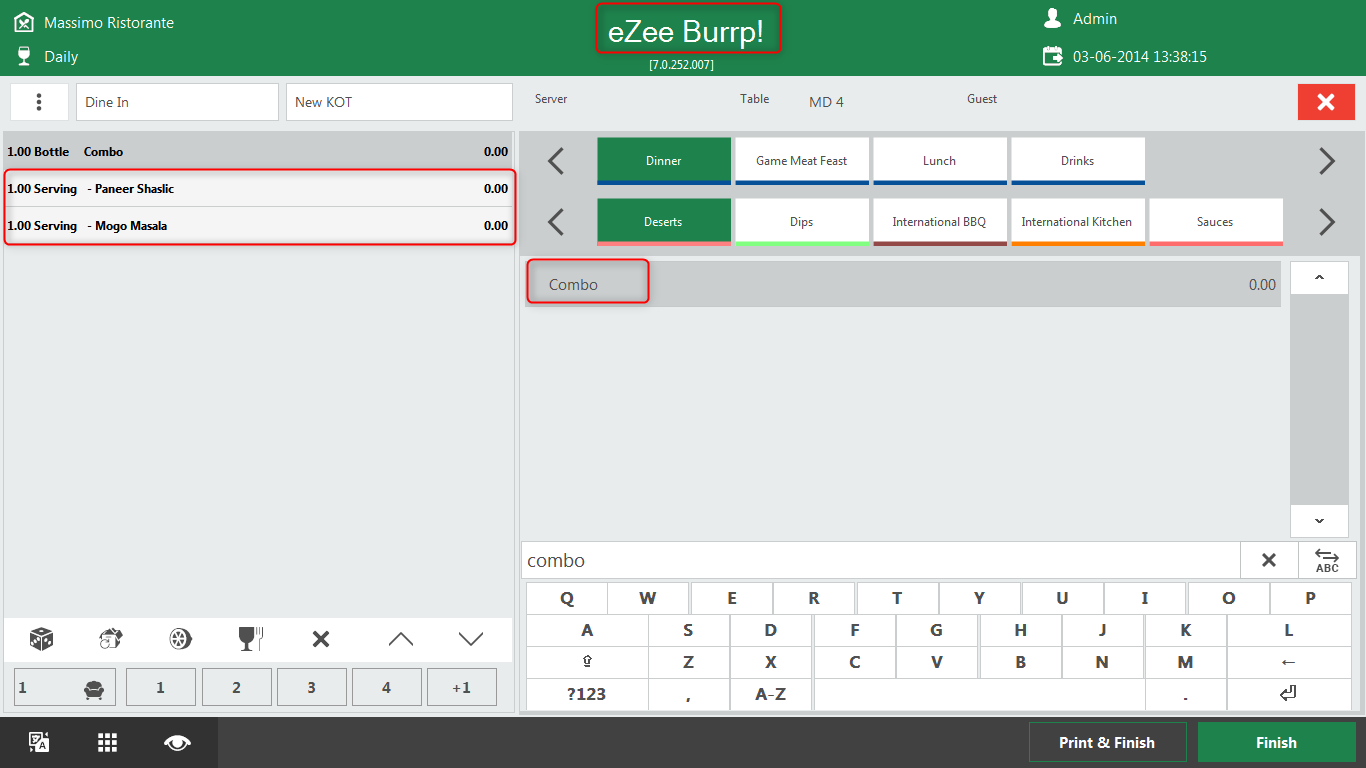Click the seat 1 armchair button
Screen dimensions: 1366x768
click(x=65, y=687)
